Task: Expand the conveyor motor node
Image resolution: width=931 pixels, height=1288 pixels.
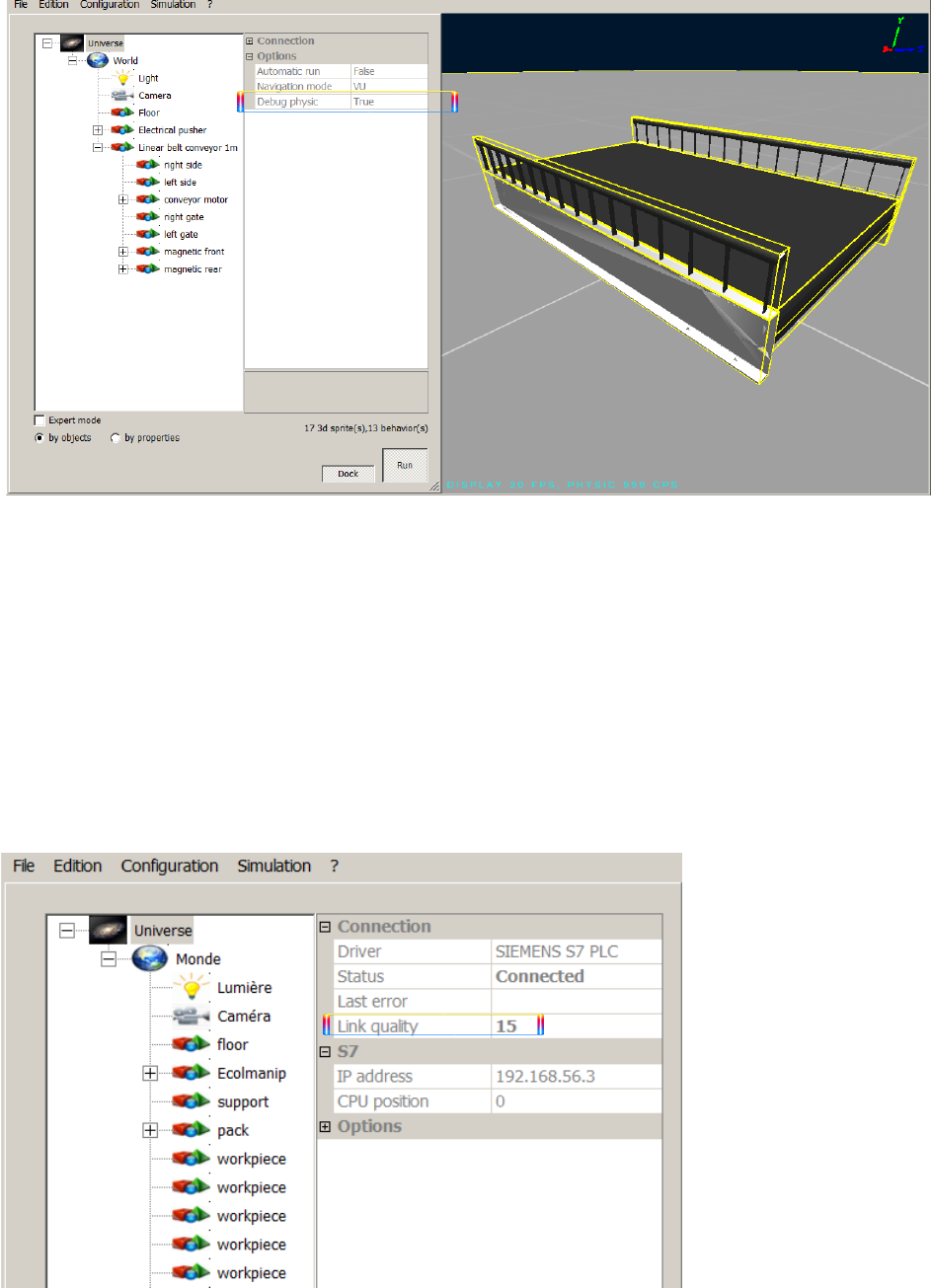Action: (x=123, y=199)
